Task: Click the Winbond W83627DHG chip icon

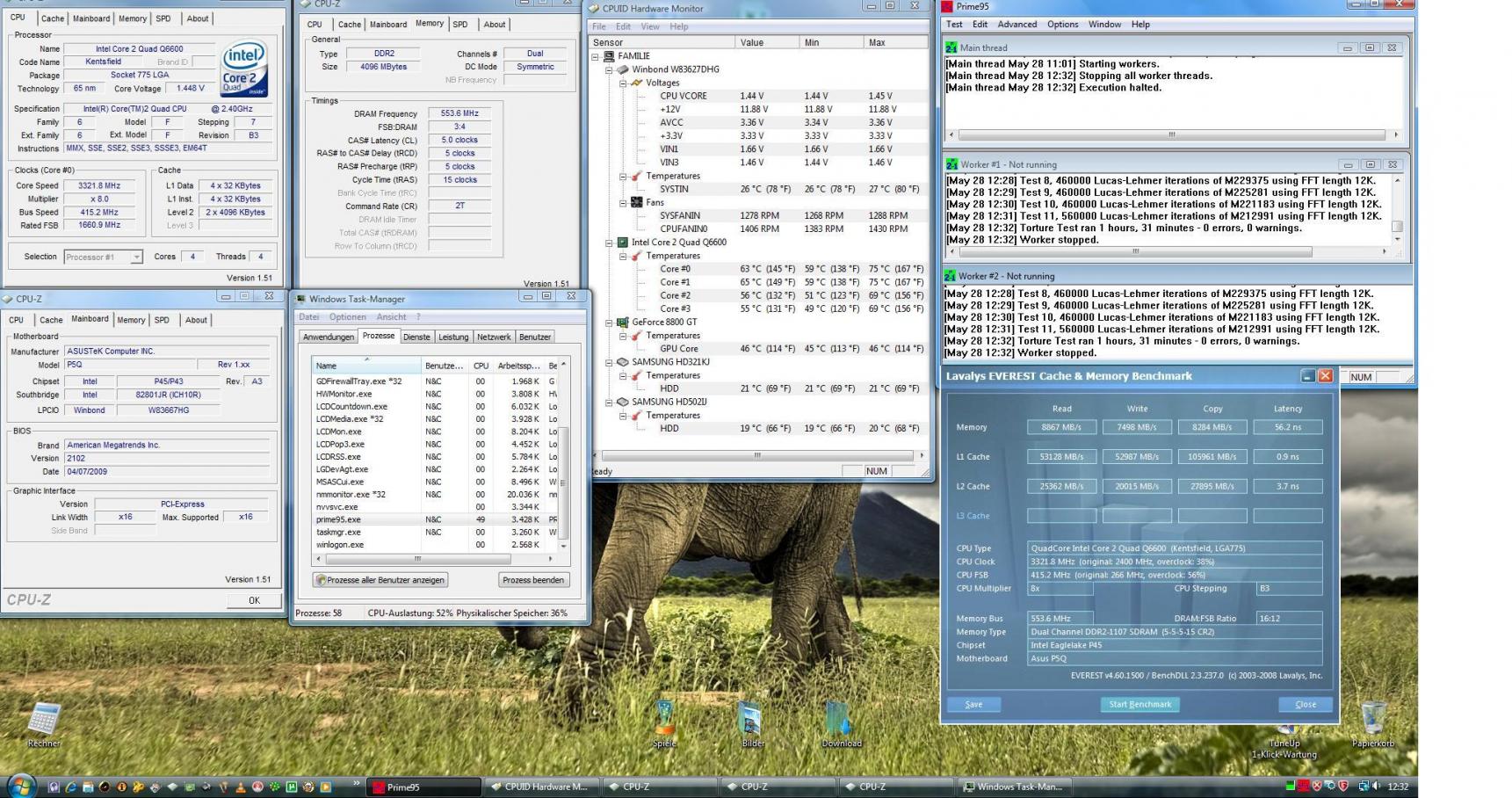Action: pyautogui.click(x=623, y=69)
